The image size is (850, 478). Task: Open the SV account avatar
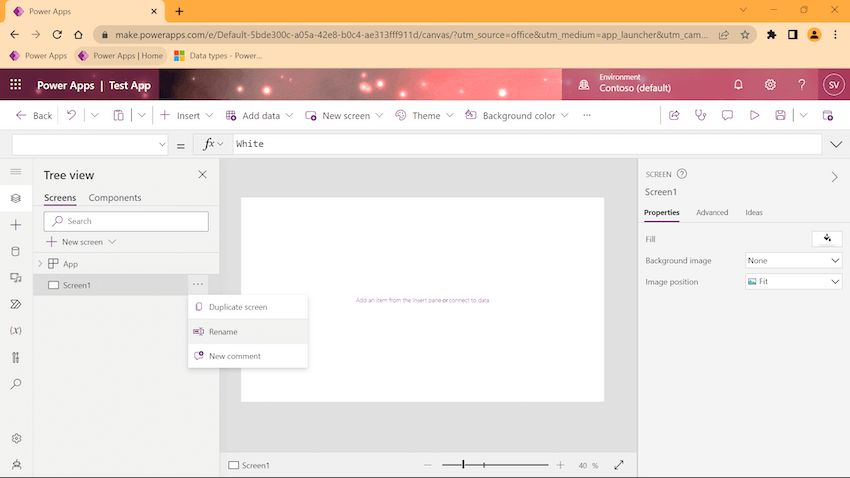834,85
